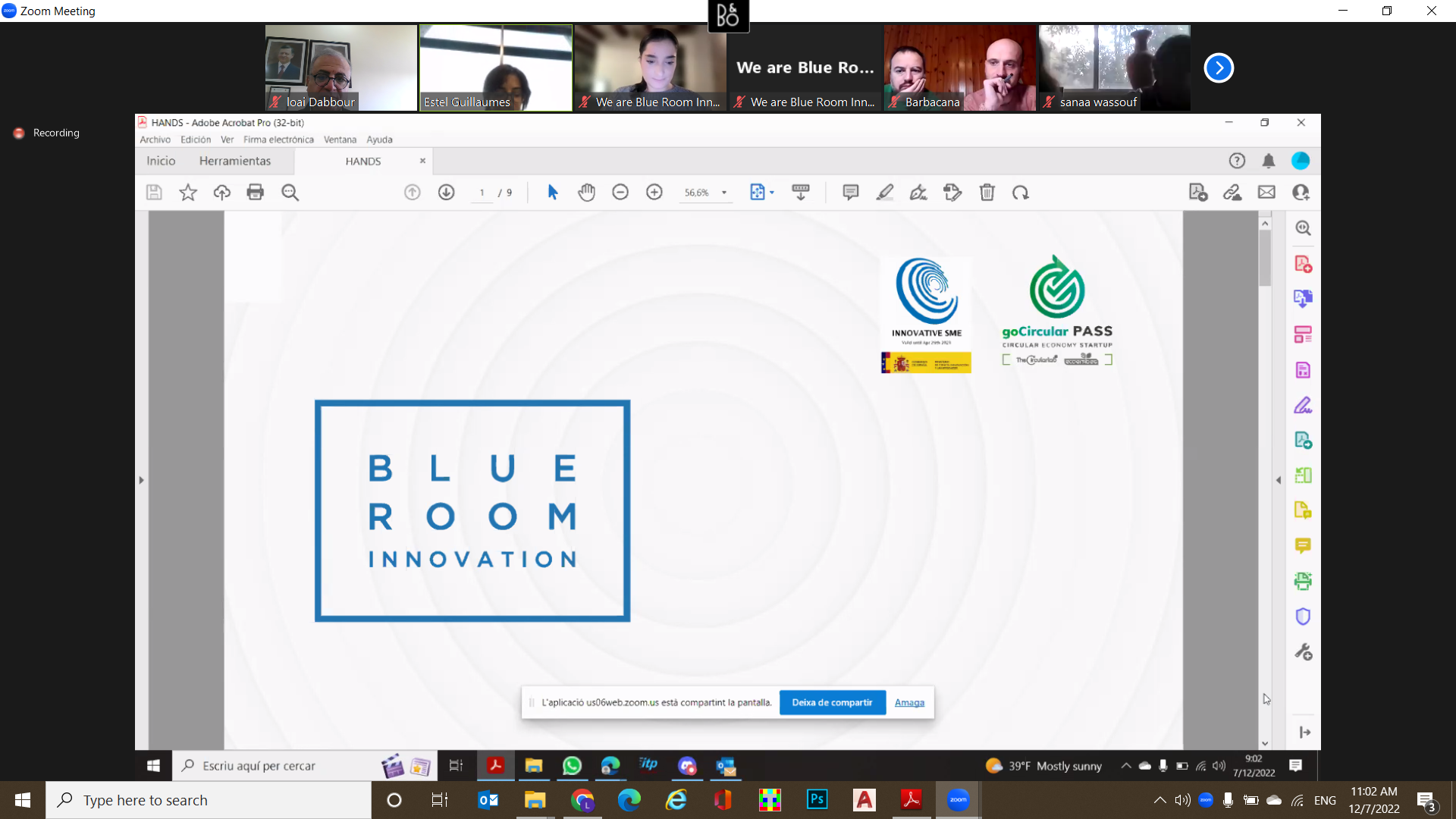1456x819 pixels.
Task: Switch to the Inicio tab
Action: click(161, 161)
